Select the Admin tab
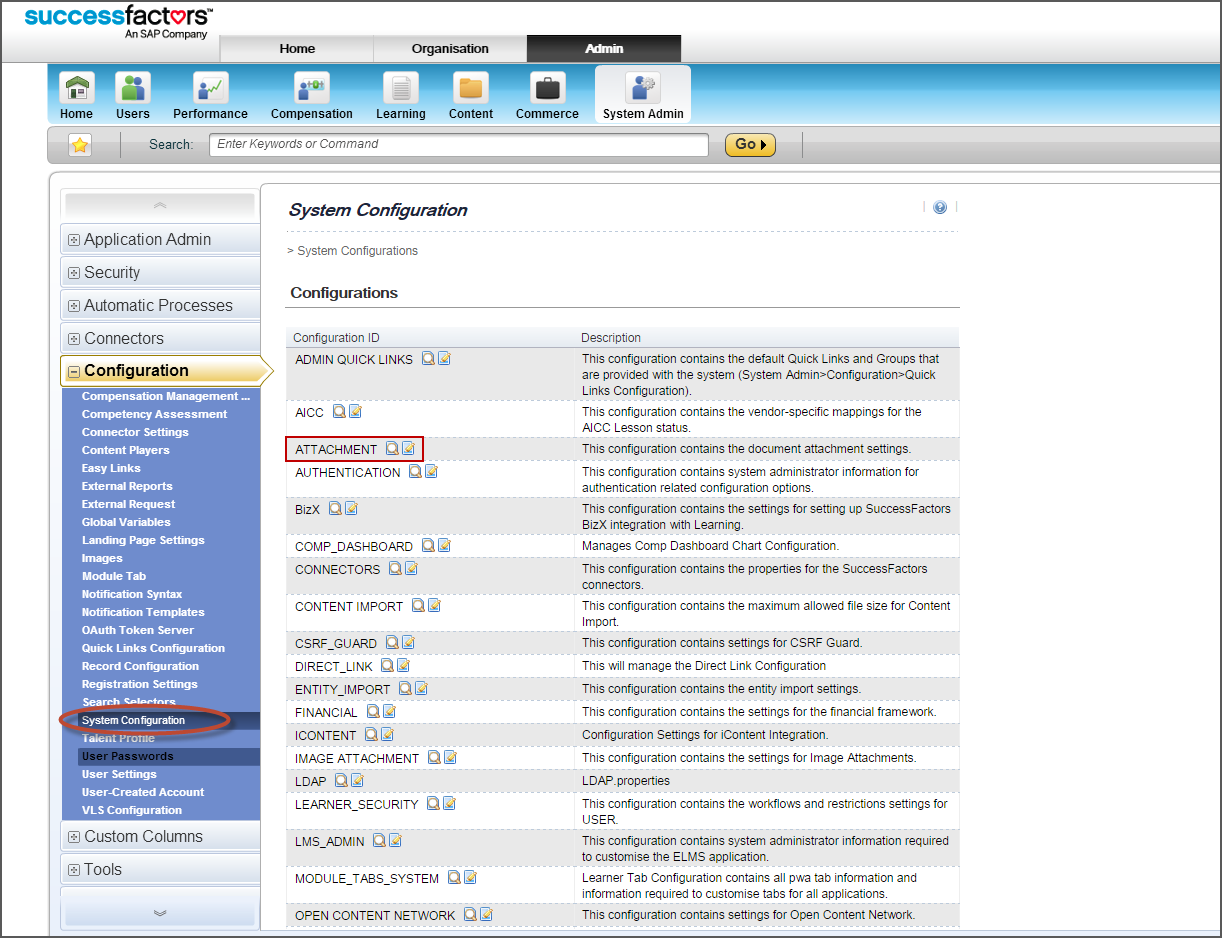The height and width of the screenshot is (938, 1222). [604, 48]
